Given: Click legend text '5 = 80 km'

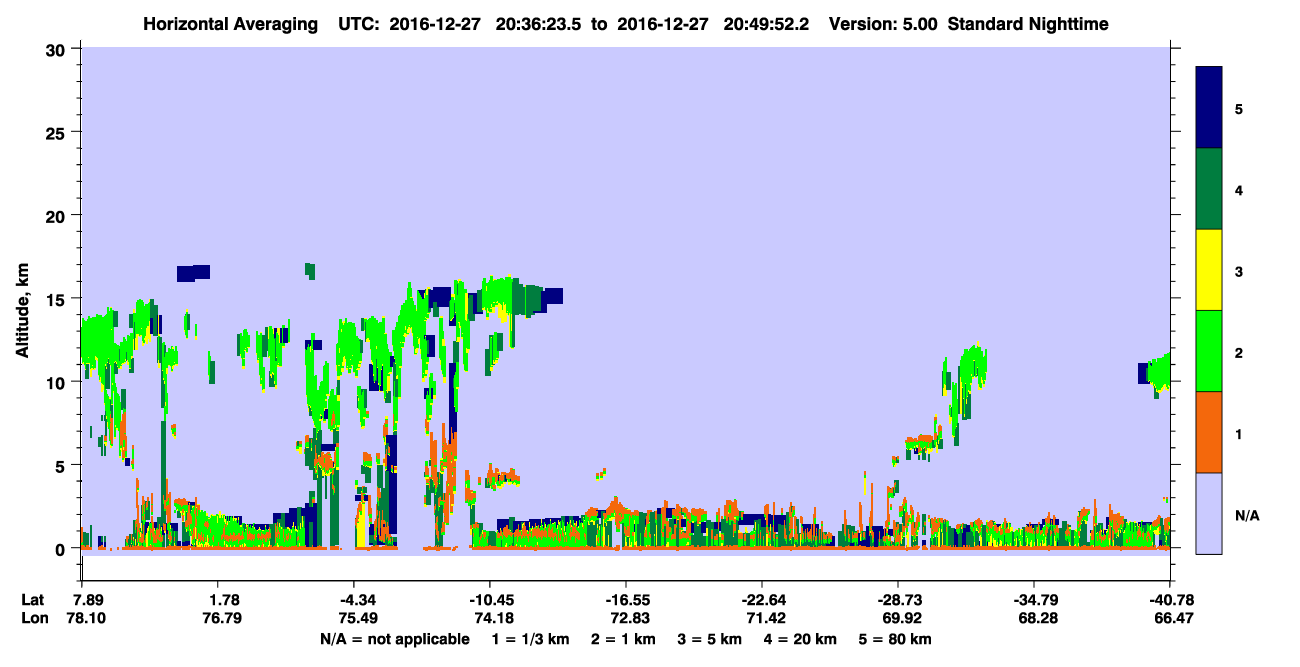Looking at the screenshot, I should point(897,639).
